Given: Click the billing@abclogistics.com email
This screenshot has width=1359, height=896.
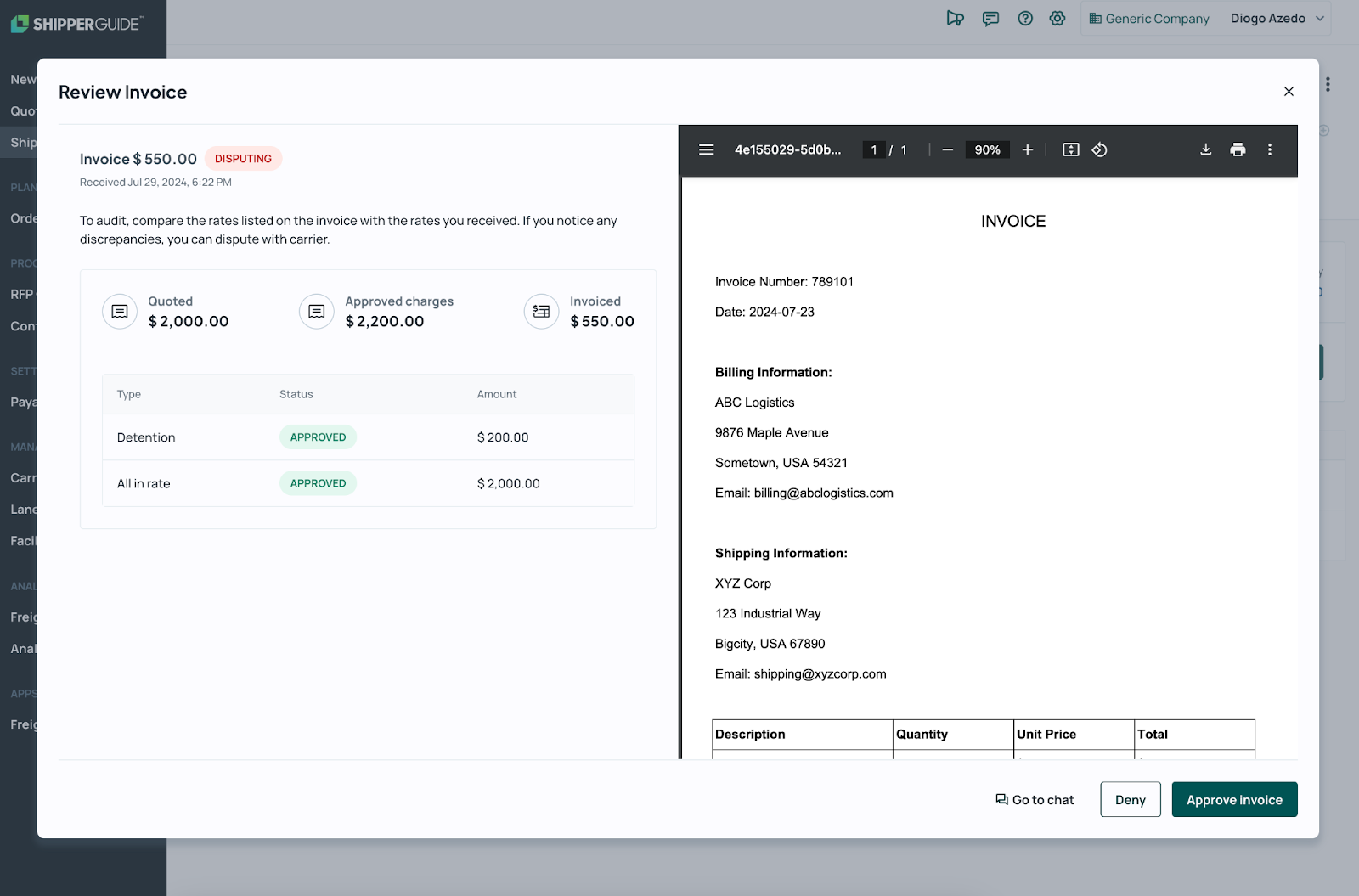Looking at the screenshot, I should [x=823, y=493].
